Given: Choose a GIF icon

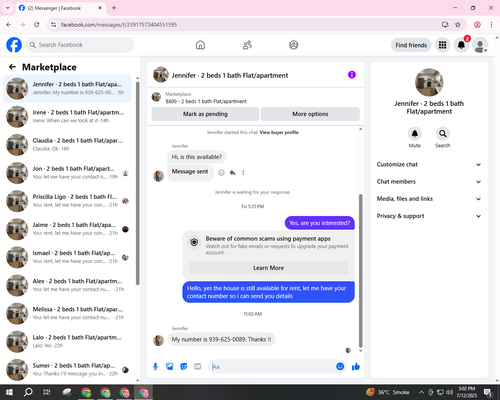Looking at the screenshot, I should coord(198,367).
